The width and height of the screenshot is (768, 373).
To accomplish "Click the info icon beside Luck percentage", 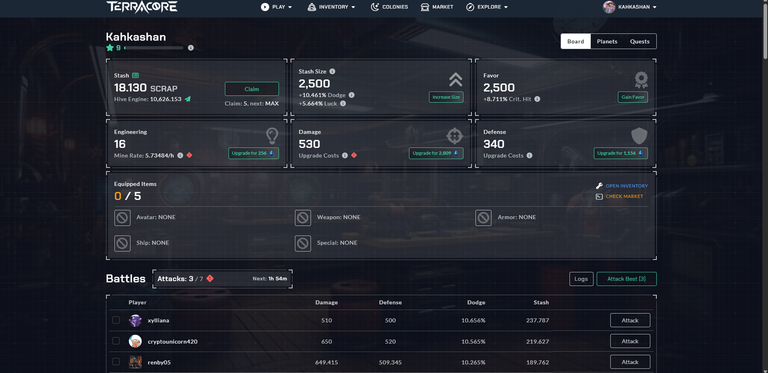I will click(x=343, y=103).
